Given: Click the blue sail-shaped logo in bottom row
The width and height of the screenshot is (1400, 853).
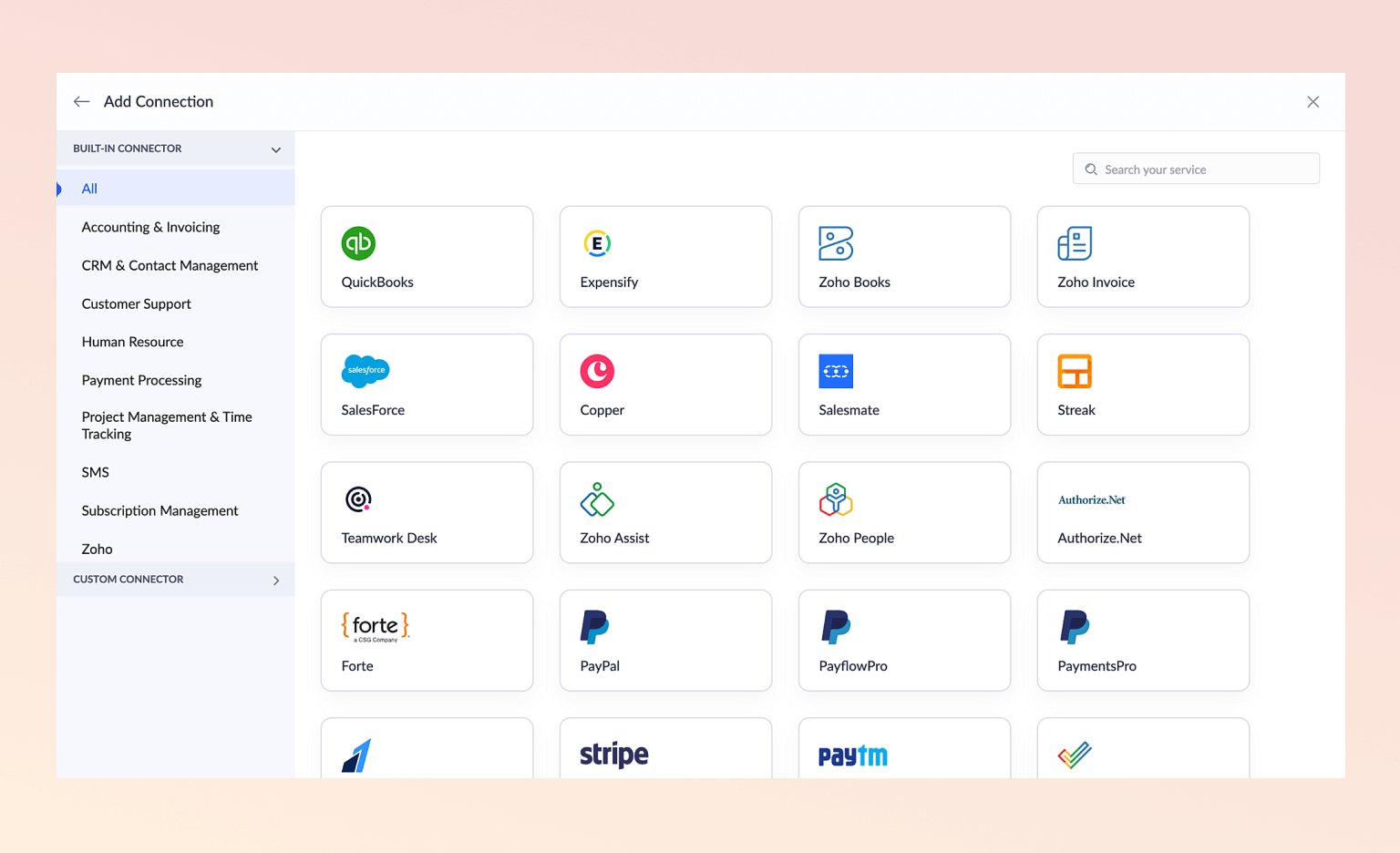Looking at the screenshot, I should tap(356, 755).
